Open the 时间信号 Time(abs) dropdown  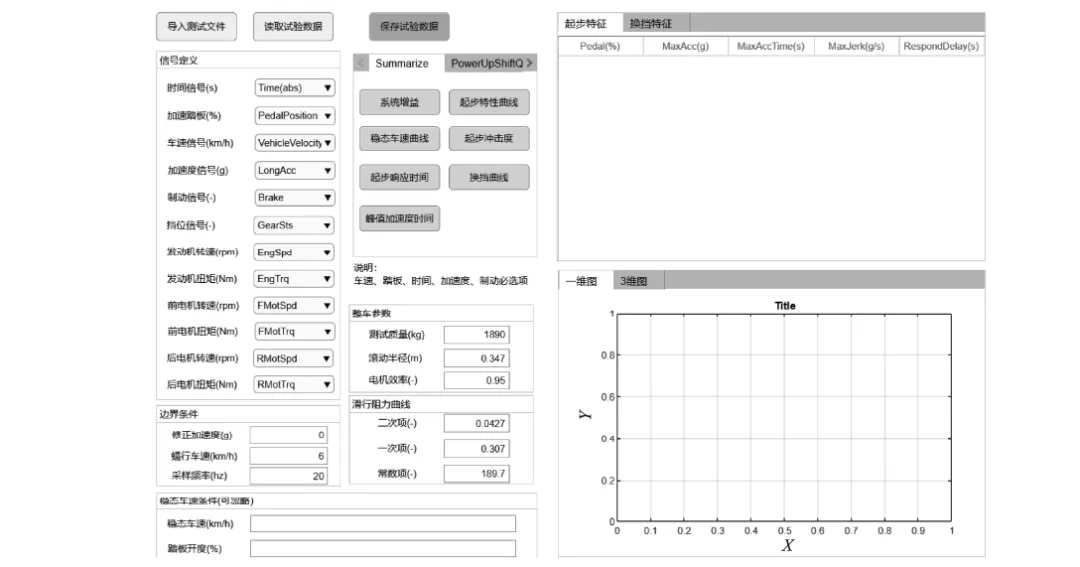click(x=294, y=87)
